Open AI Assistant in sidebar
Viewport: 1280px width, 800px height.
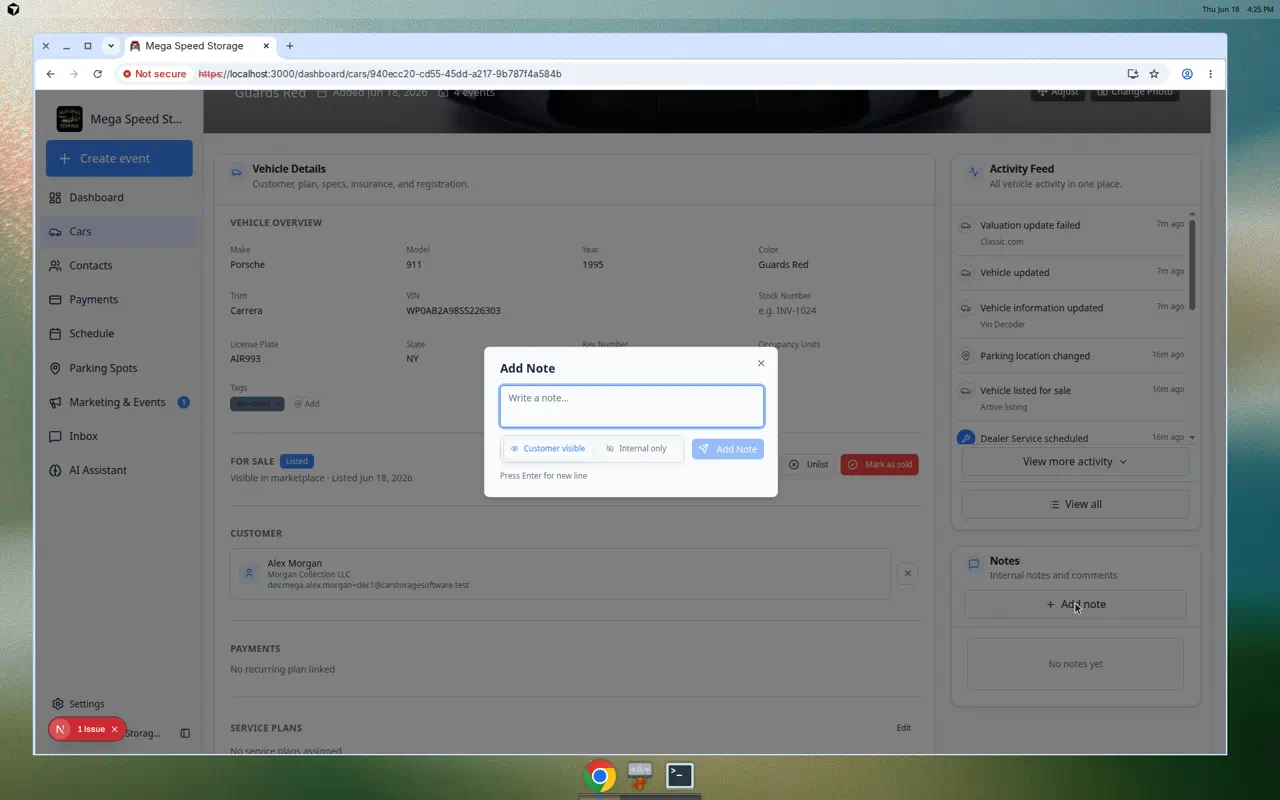[x=119, y=470]
